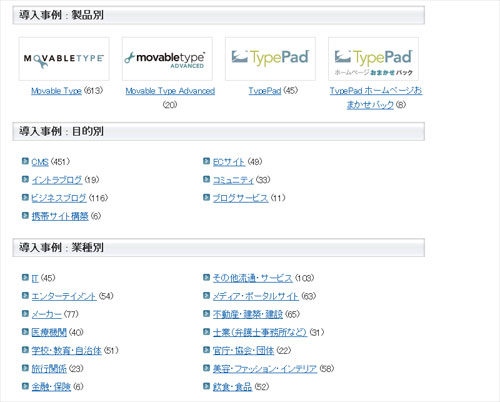Open the IT industry link
This screenshot has height=402, width=500.
[x=35, y=278]
